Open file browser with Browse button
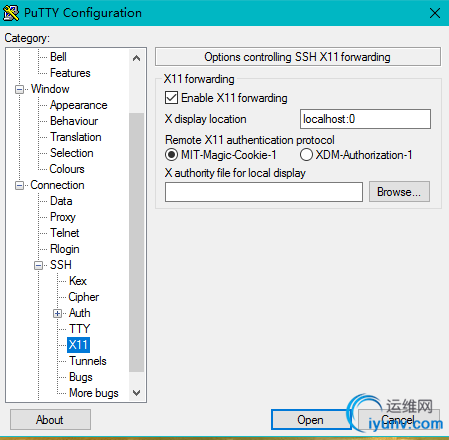This screenshot has width=449, height=440. [x=399, y=192]
